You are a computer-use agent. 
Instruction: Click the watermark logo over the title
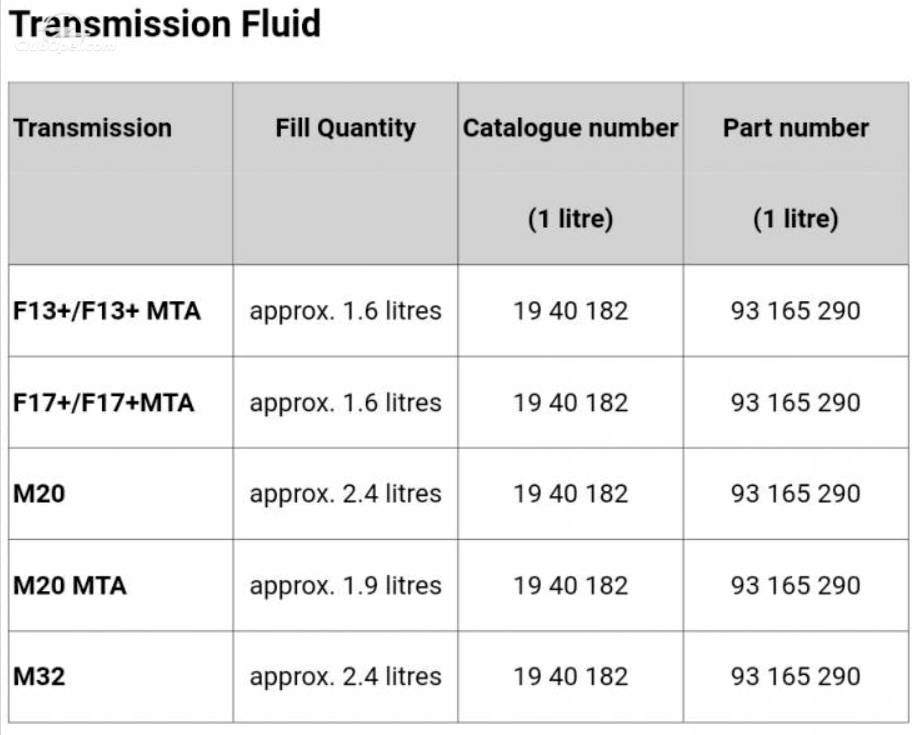[x=64, y=34]
